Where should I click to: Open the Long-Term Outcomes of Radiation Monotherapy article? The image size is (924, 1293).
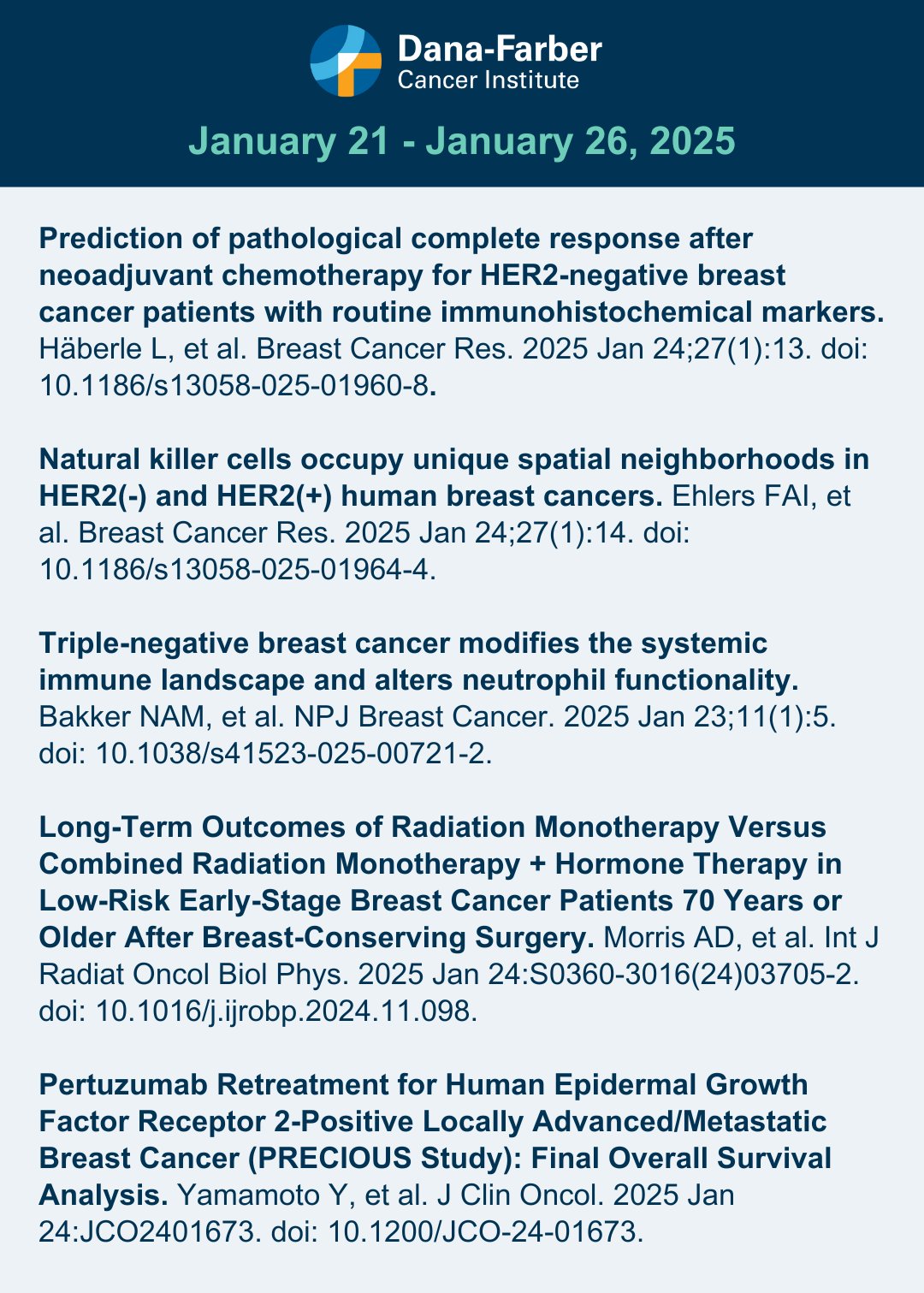click(x=441, y=881)
